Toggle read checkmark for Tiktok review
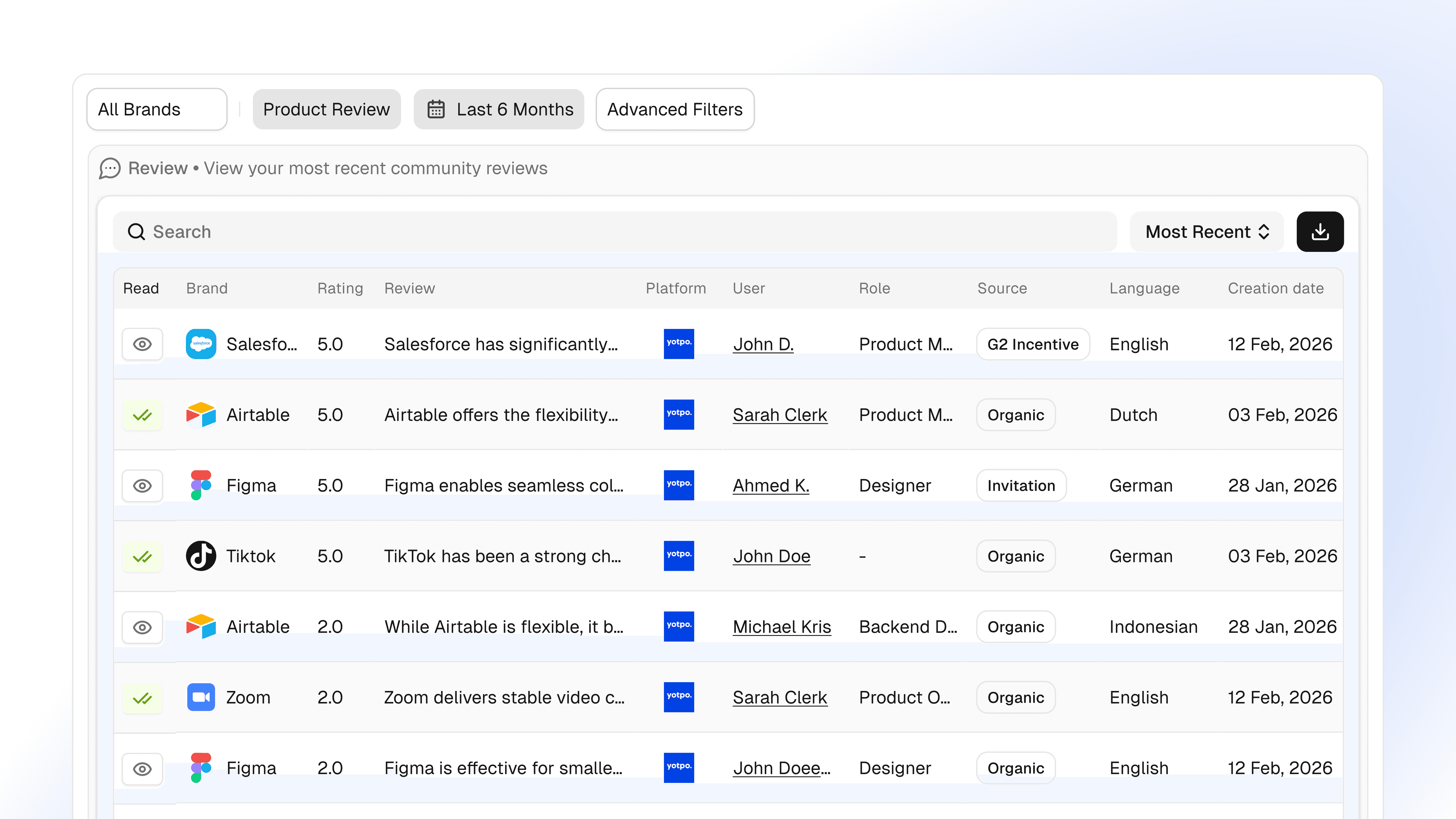1456x819 pixels. coord(142,557)
